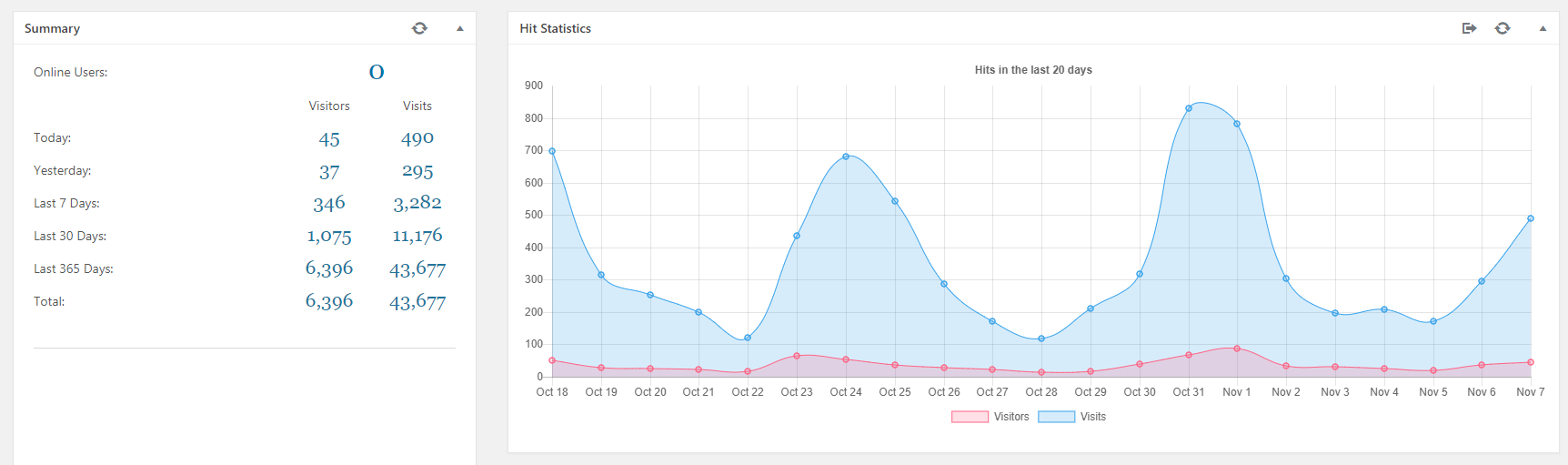This screenshot has width=1568, height=465.
Task: Click yesterday's visits number 295
Action: click(x=417, y=171)
